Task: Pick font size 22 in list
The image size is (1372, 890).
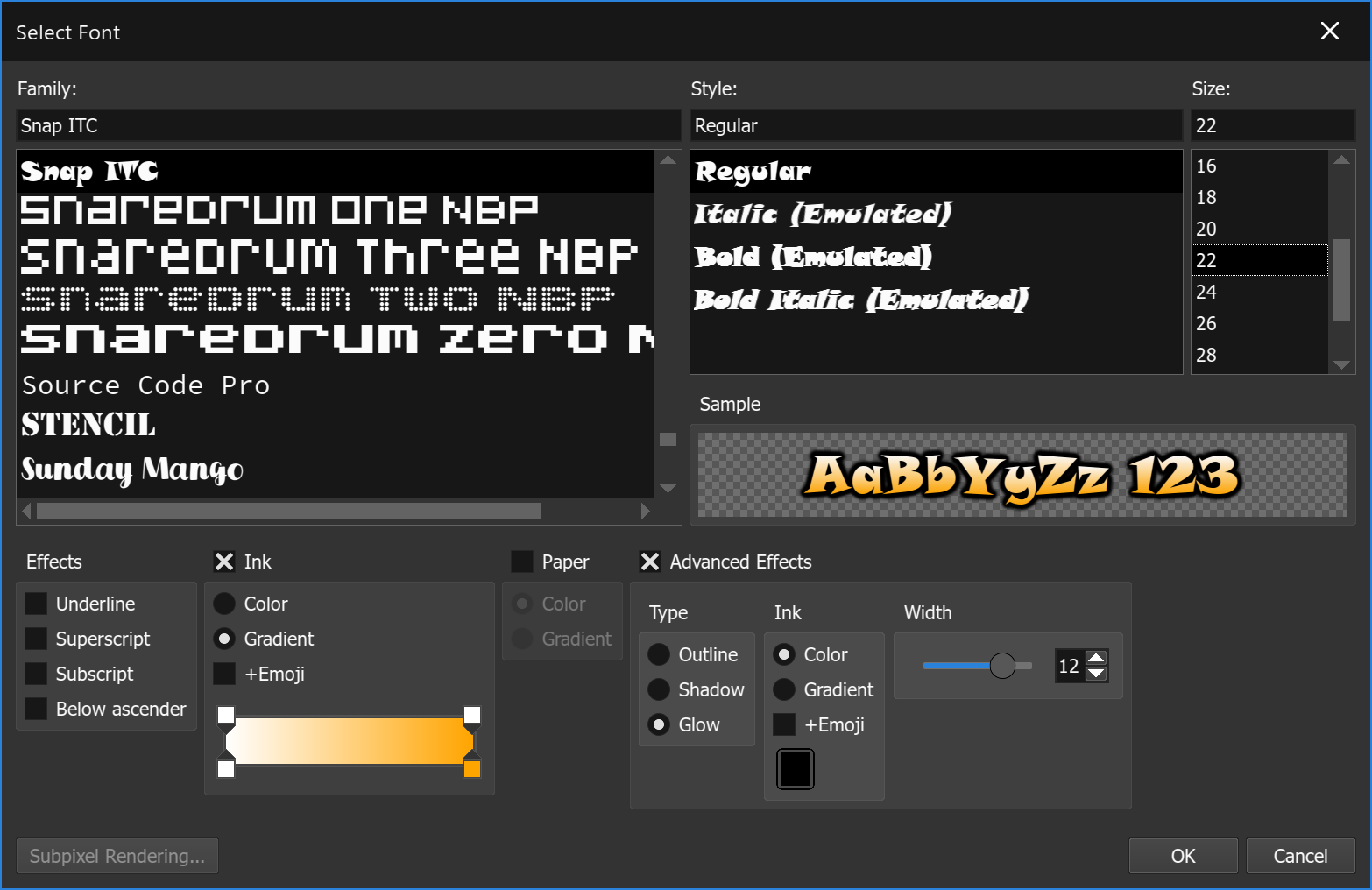Action: click(x=1260, y=260)
